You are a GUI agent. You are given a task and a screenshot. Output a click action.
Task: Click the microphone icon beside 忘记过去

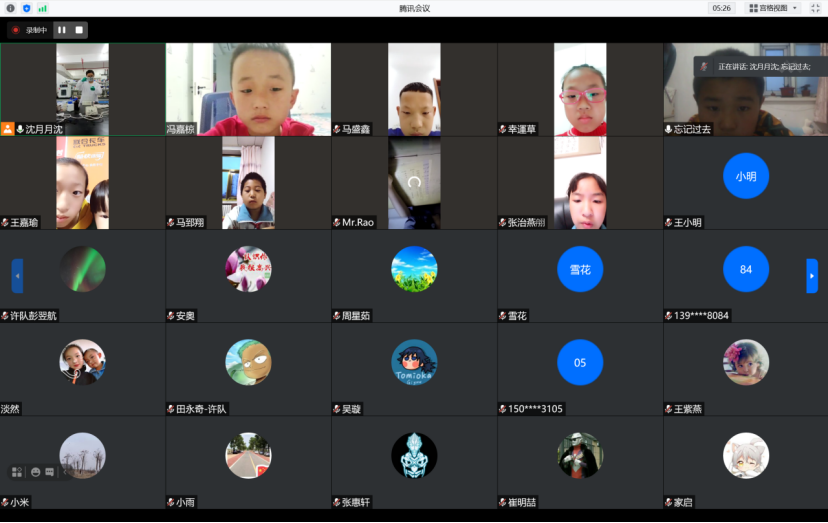[669, 129]
